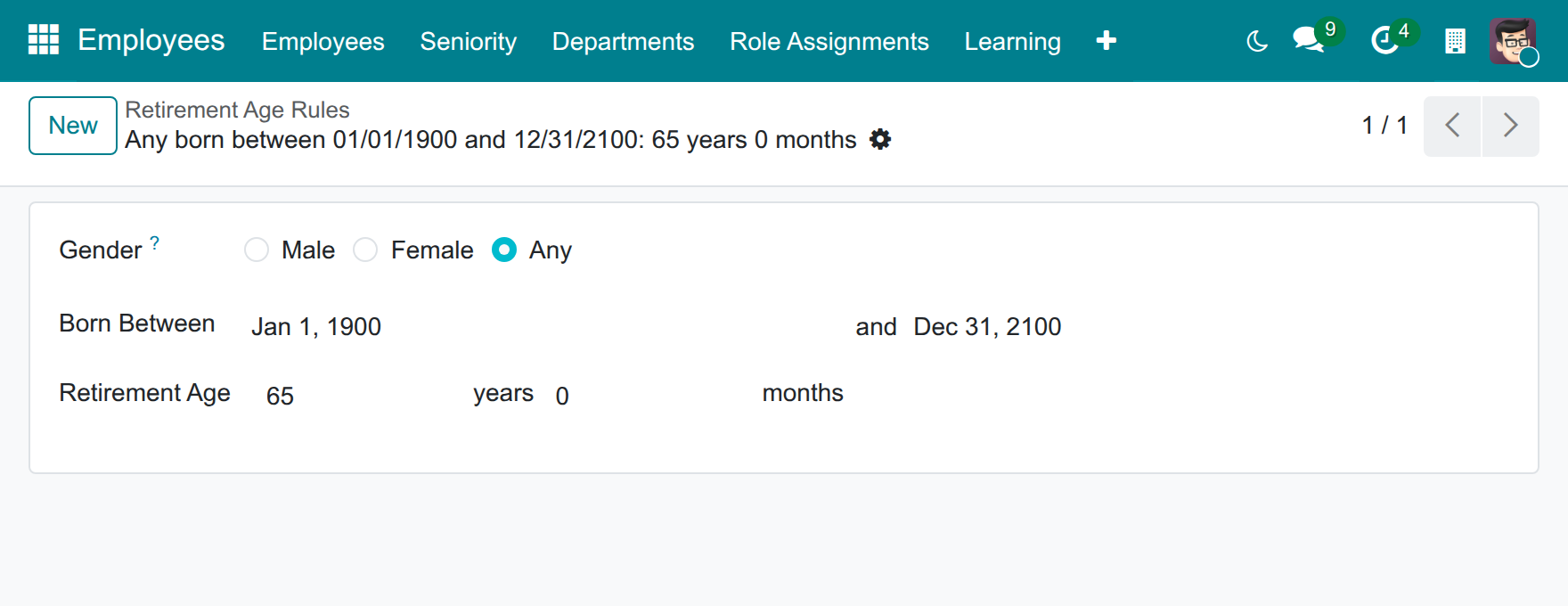The image size is (1568, 606).
Task: Open the activities clock icon
Action: (x=1384, y=40)
